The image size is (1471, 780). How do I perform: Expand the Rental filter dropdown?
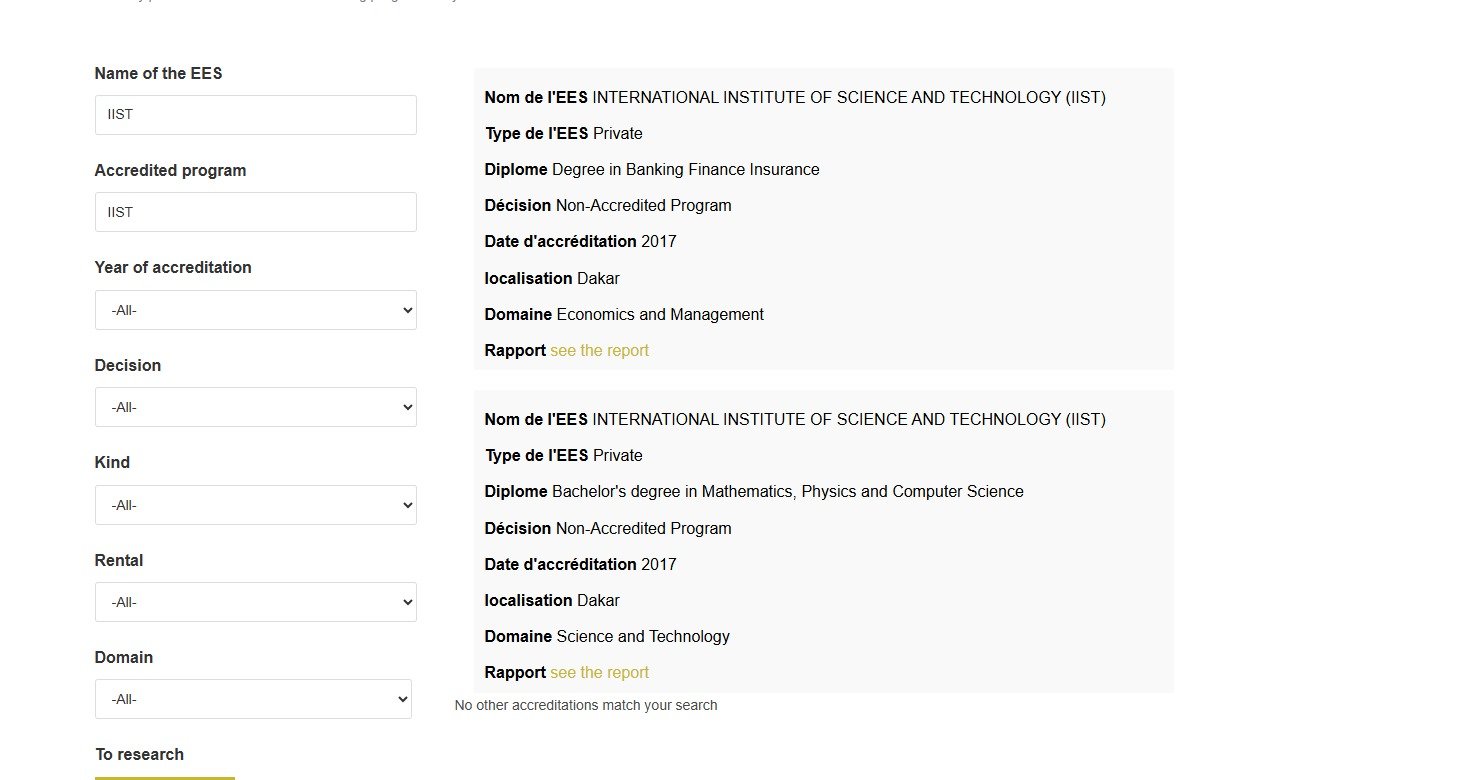(x=255, y=602)
